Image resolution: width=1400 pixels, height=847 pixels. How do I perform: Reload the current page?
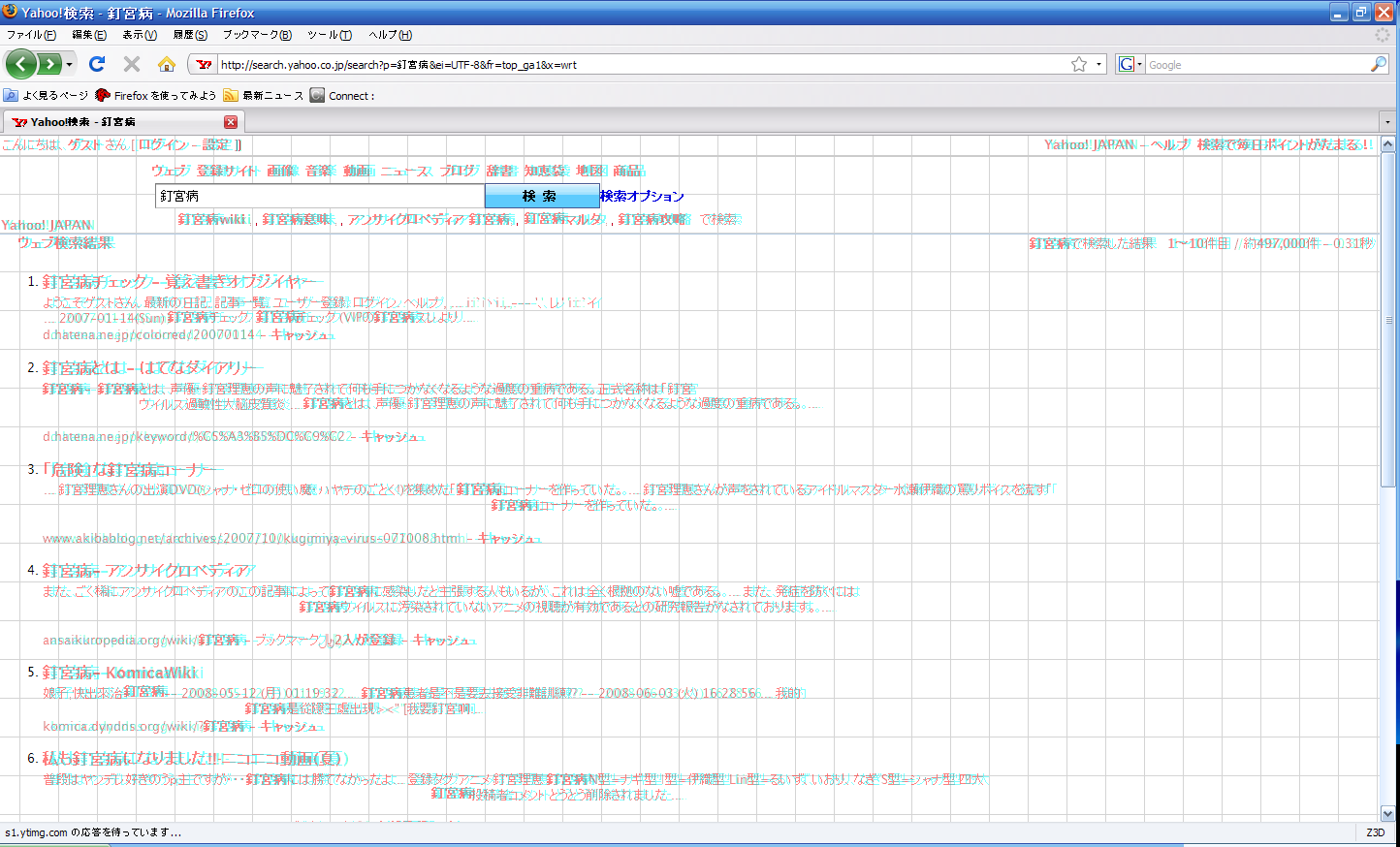coord(97,64)
